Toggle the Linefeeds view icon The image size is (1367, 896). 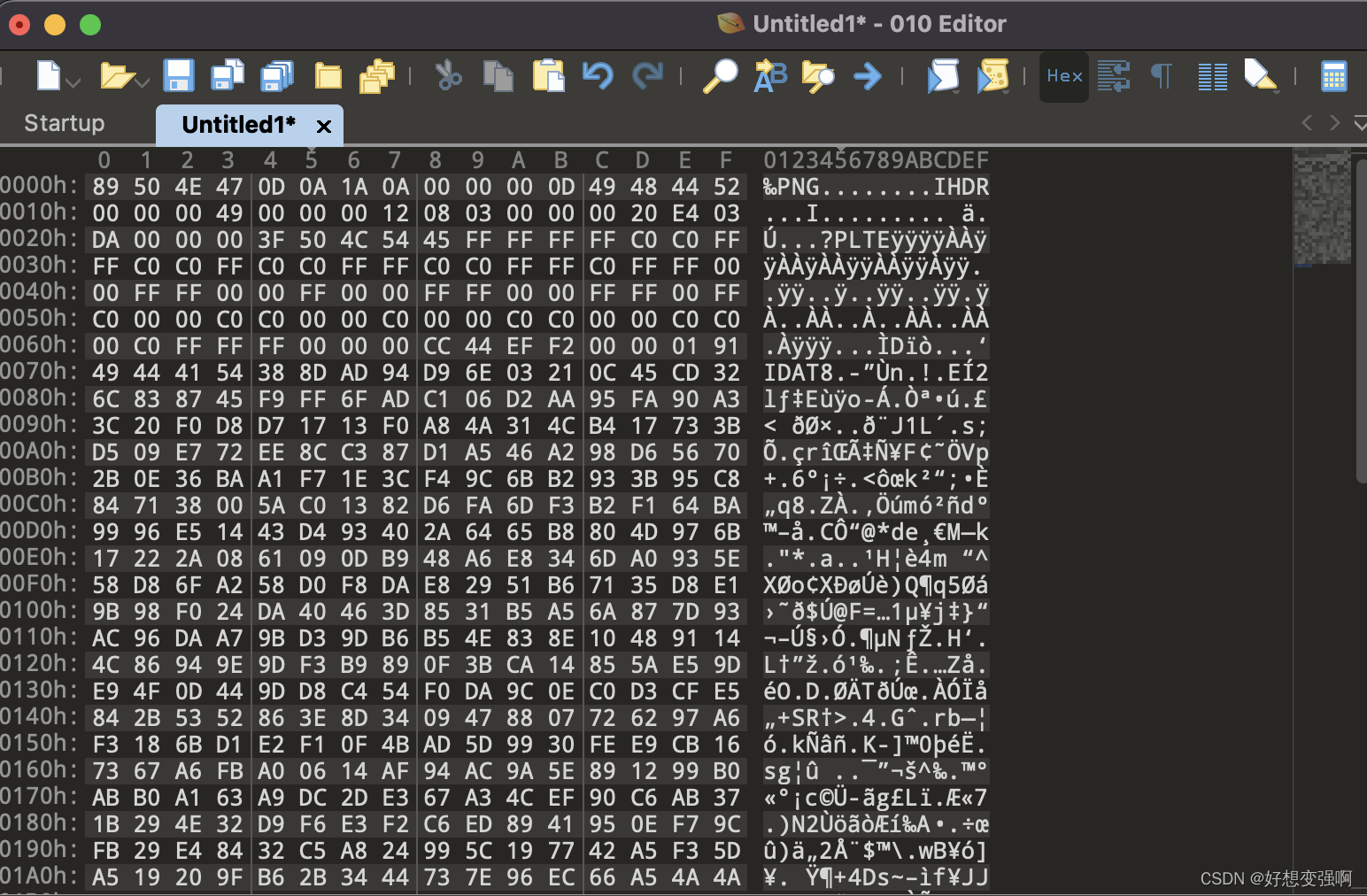(x=1114, y=76)
